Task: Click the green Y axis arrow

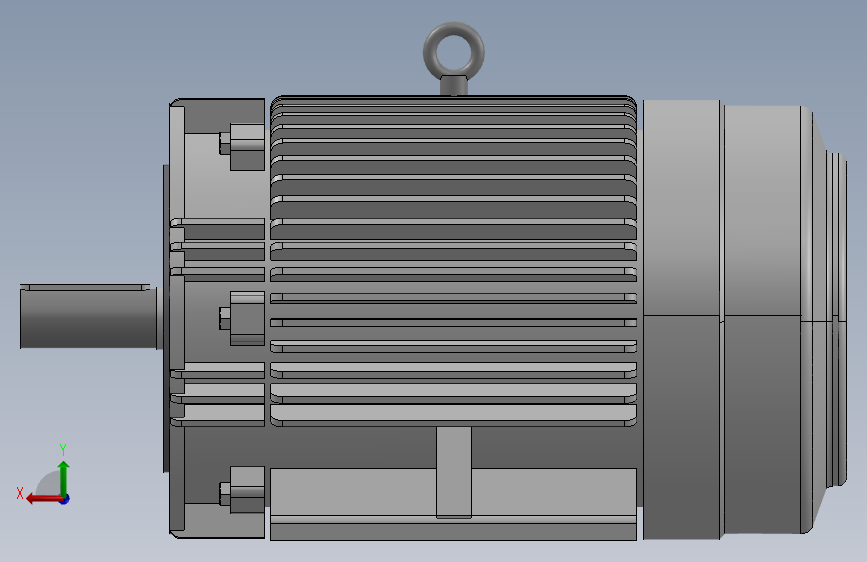Action: (64, 478)
